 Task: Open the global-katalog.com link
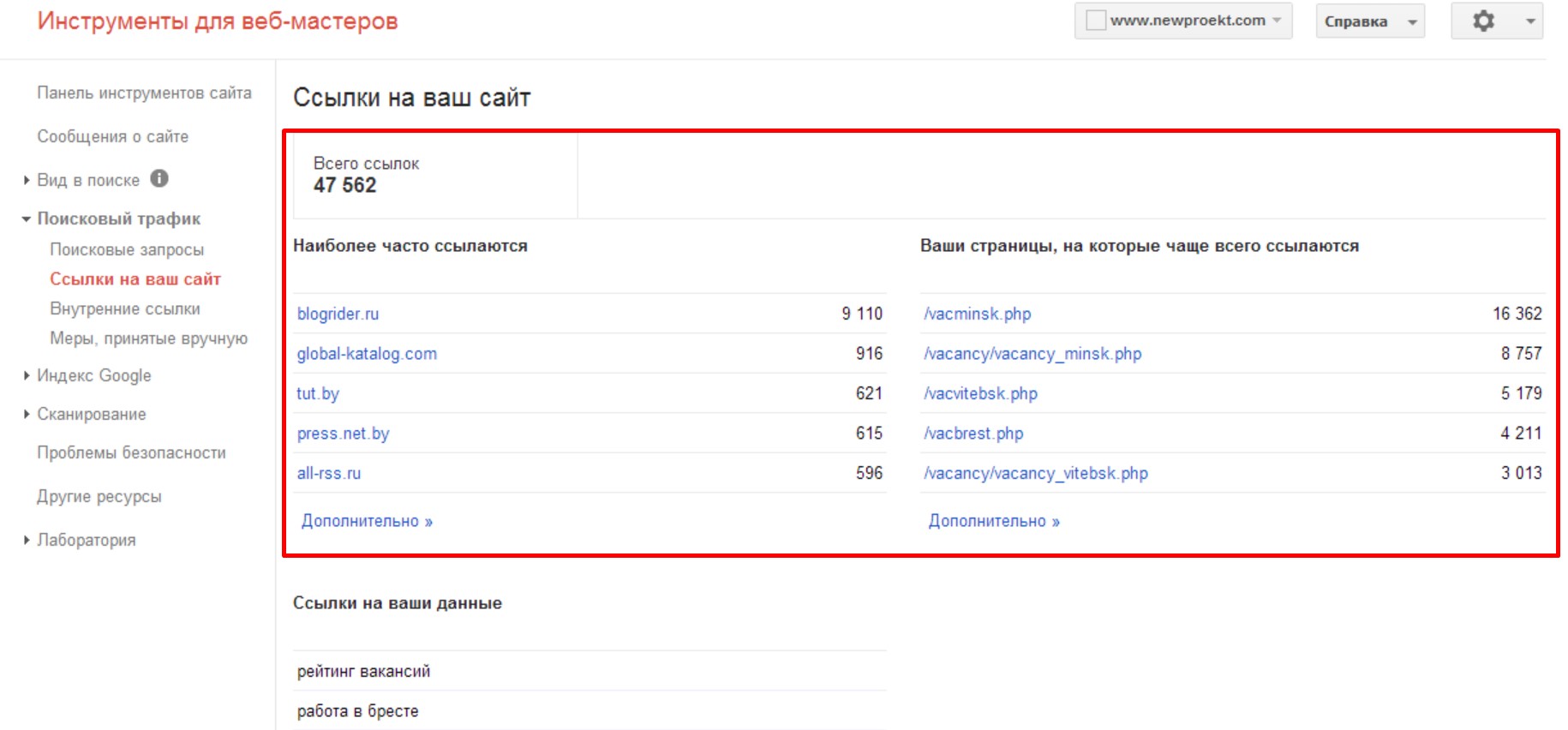point(367,354)
